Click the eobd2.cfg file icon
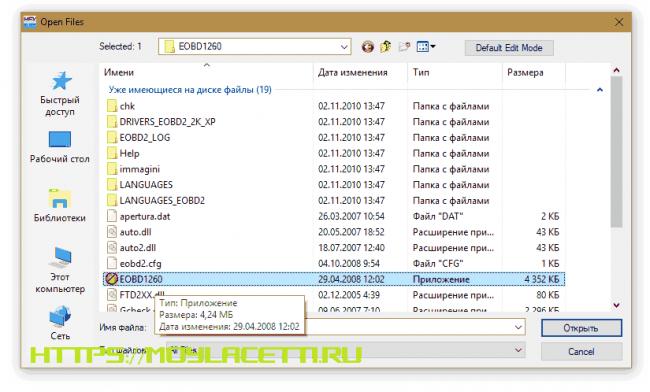Screen dimensions: 650x392 112,264
